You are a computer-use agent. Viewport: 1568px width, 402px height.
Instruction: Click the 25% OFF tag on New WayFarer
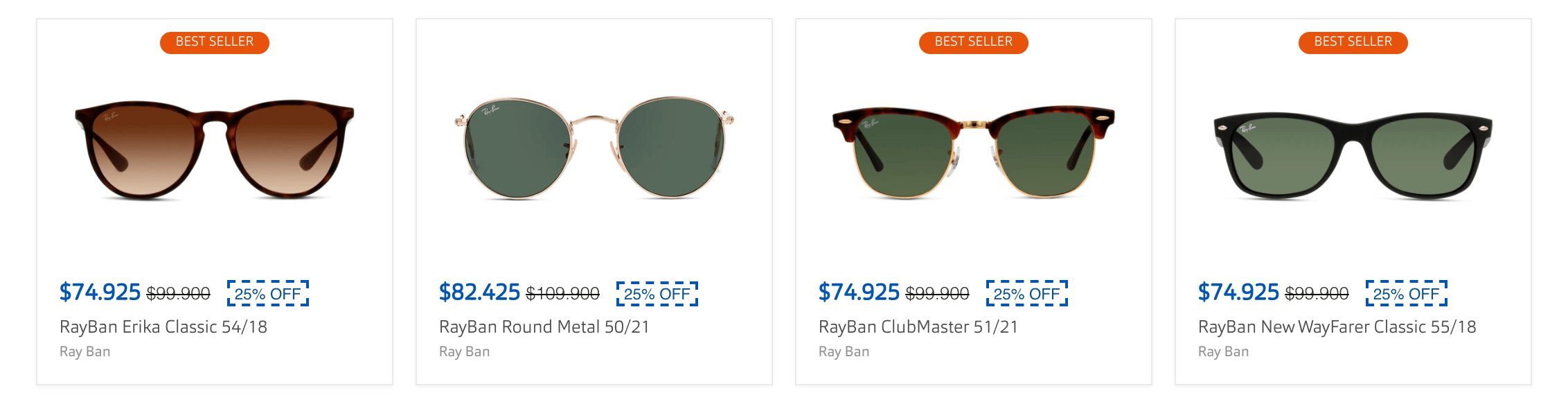point(1407,294)
